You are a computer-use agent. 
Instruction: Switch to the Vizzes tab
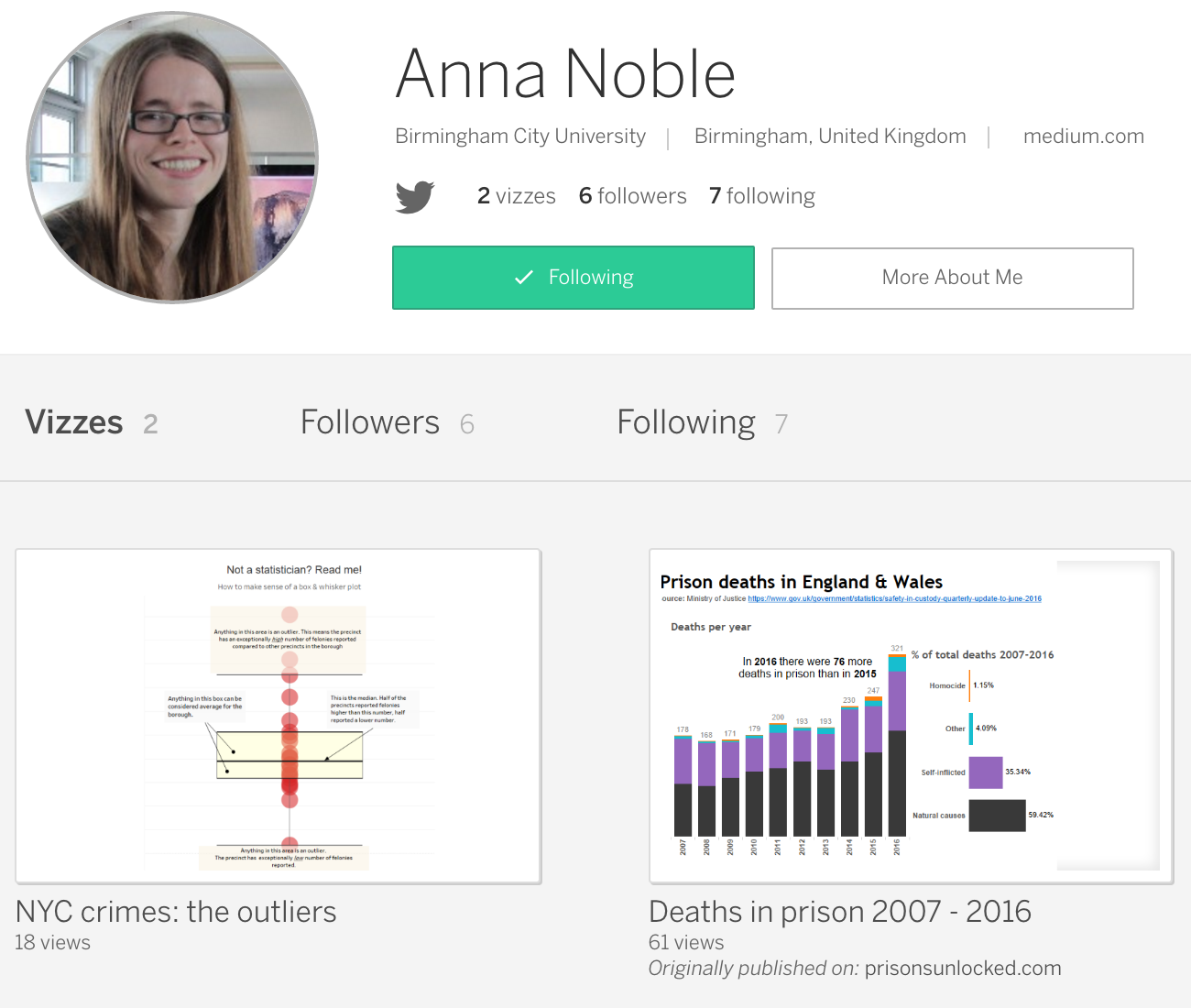(x=91, y=422)
